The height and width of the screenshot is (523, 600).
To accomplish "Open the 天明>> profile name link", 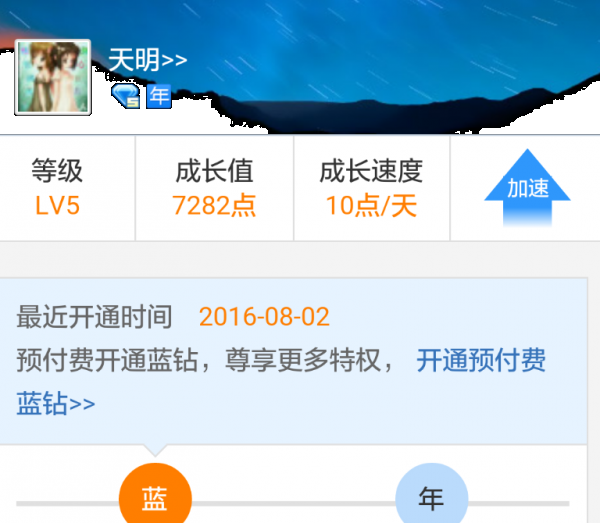I will coord(148,60).
